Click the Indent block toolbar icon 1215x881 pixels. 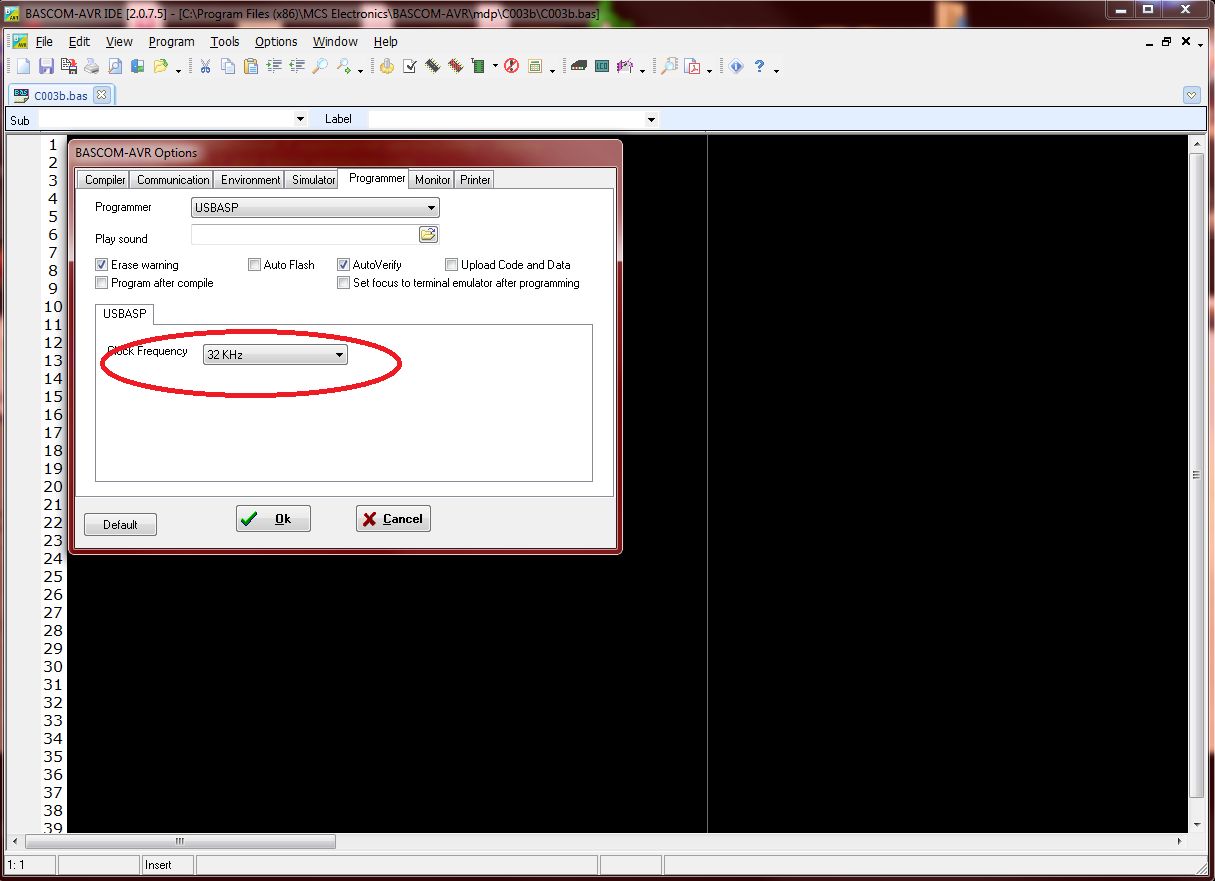coord(274,66)
